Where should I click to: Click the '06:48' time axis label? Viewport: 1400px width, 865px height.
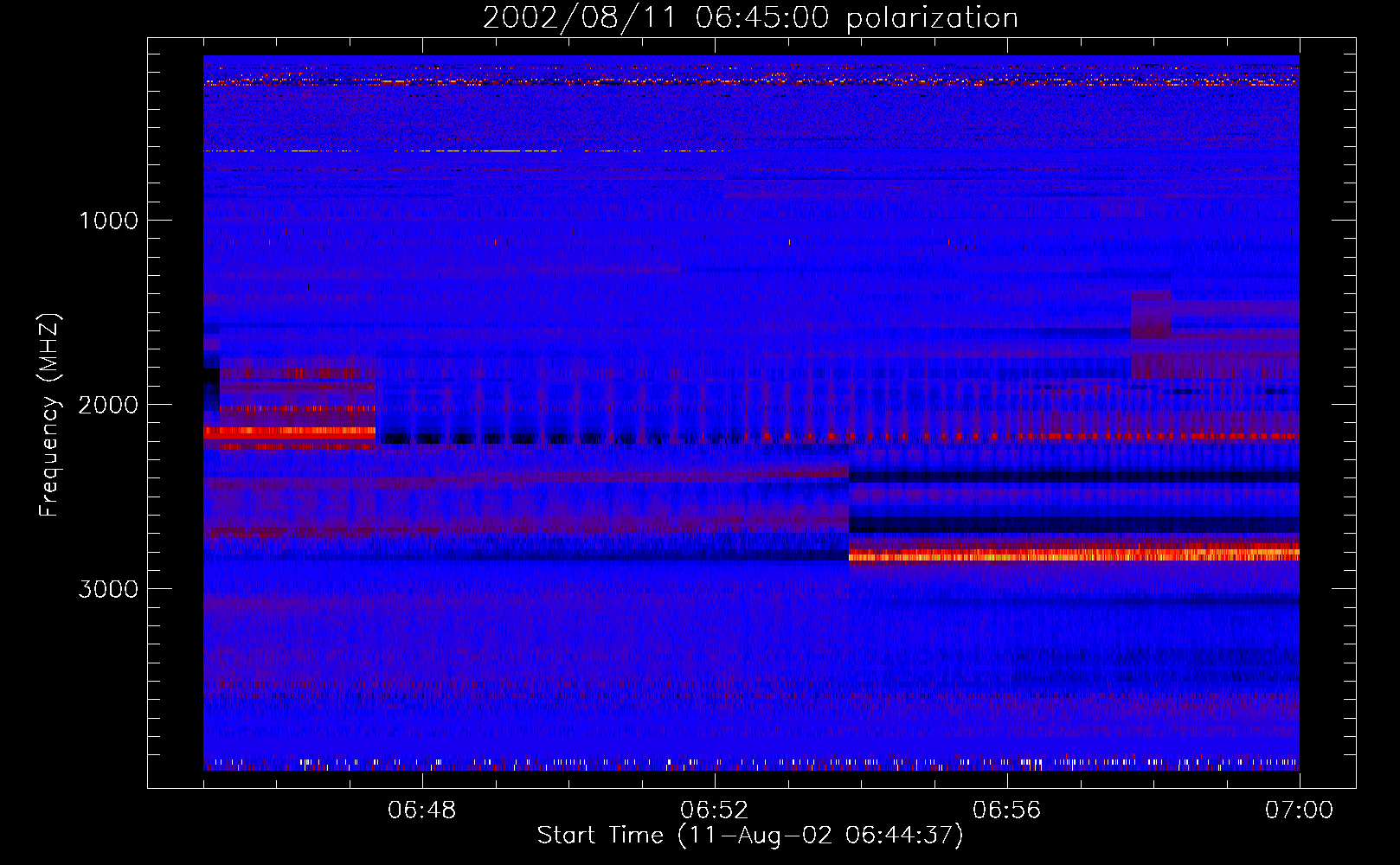point(422,811)
